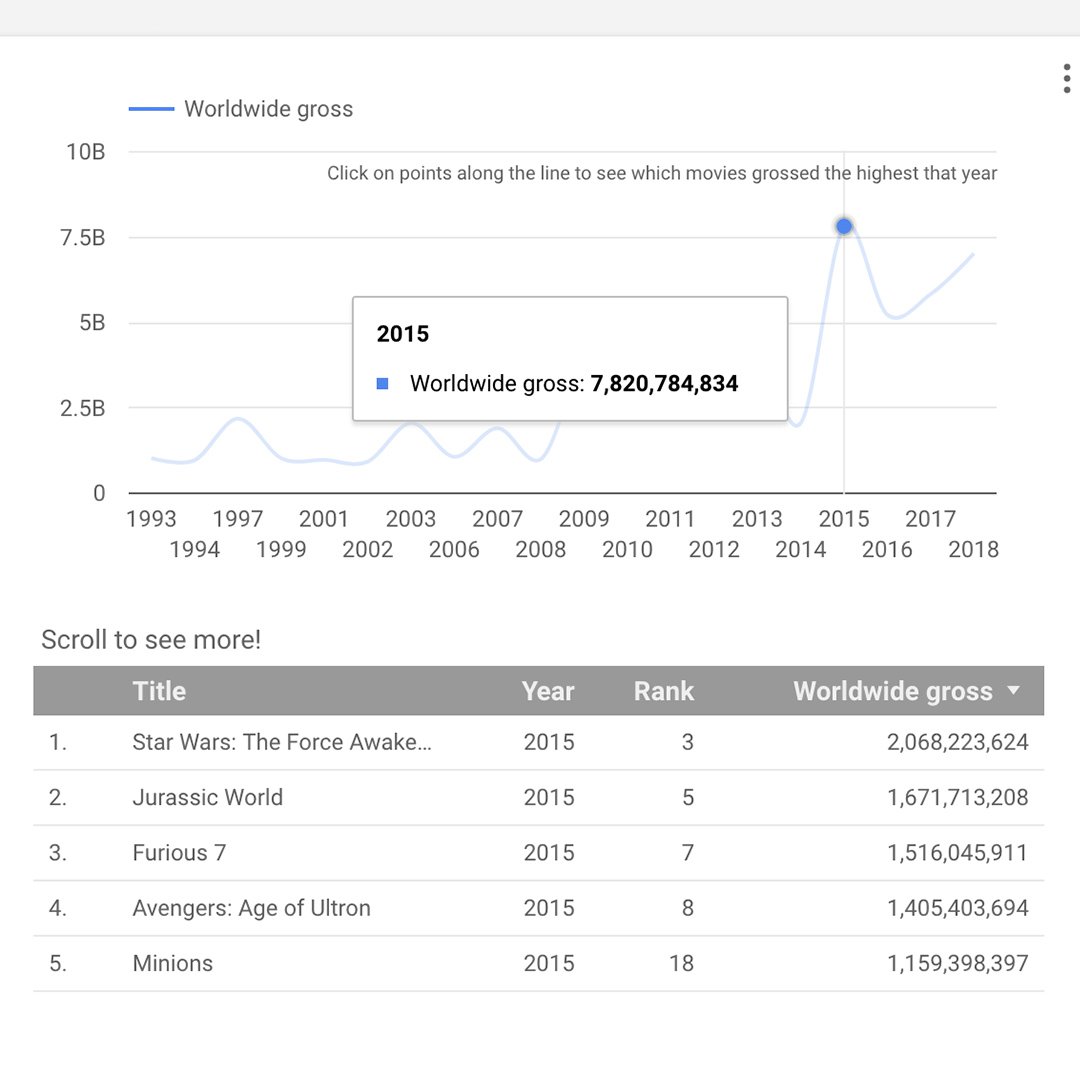Select the Furious 7 title
Viewport: 1080px width, 1080px height.
tap(179, 853)
